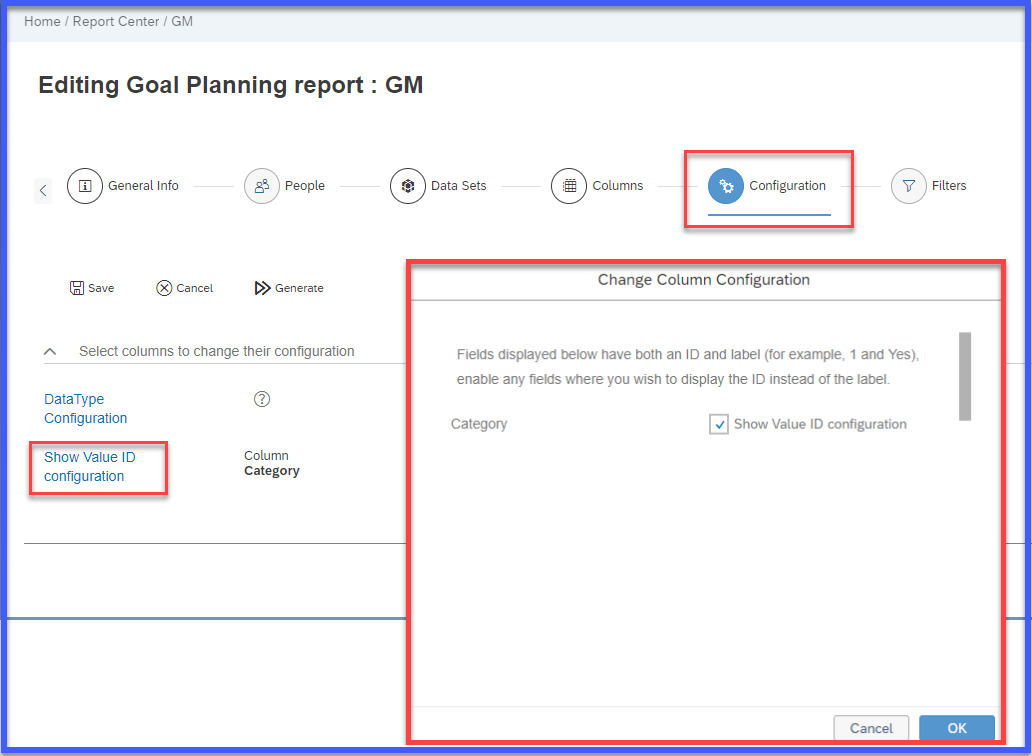Click the Filters funnel step icon

pos(909,186)
